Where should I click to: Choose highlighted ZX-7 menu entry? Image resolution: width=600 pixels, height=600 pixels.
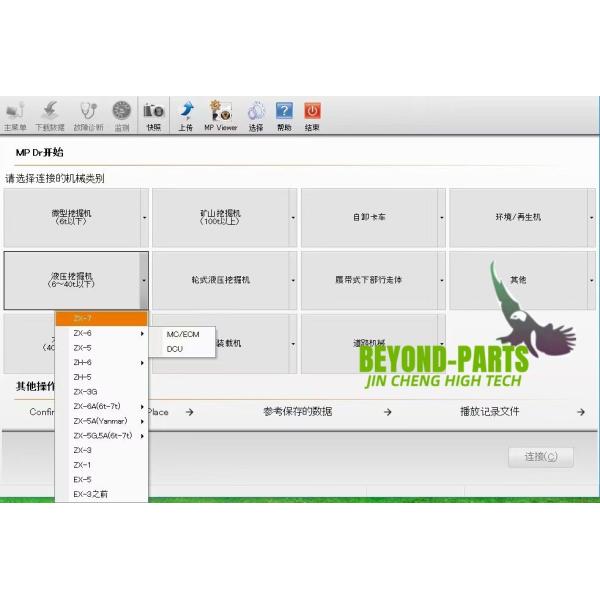coord(101,318)
